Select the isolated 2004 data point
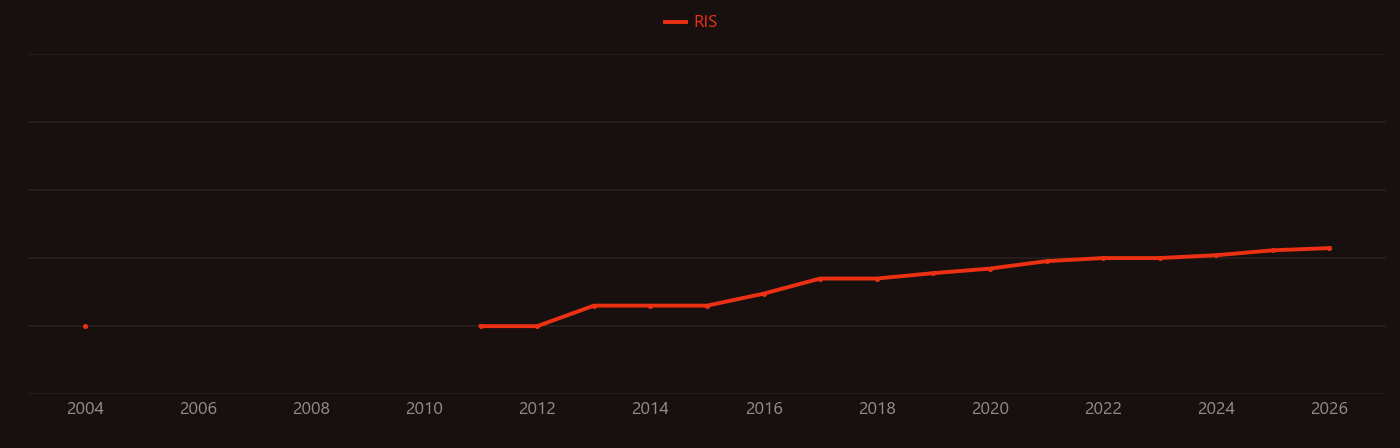 click(85, 326)
